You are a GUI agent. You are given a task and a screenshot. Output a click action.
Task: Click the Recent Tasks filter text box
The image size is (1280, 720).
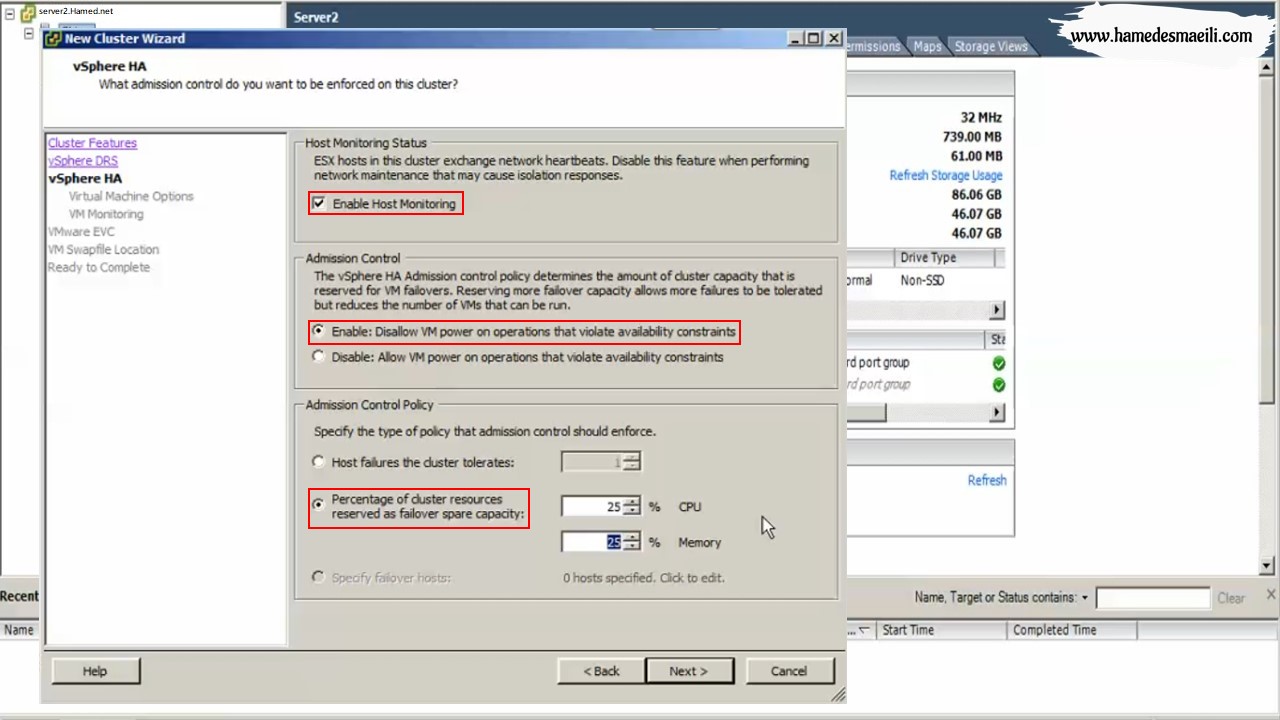(x=1153, y=598)
